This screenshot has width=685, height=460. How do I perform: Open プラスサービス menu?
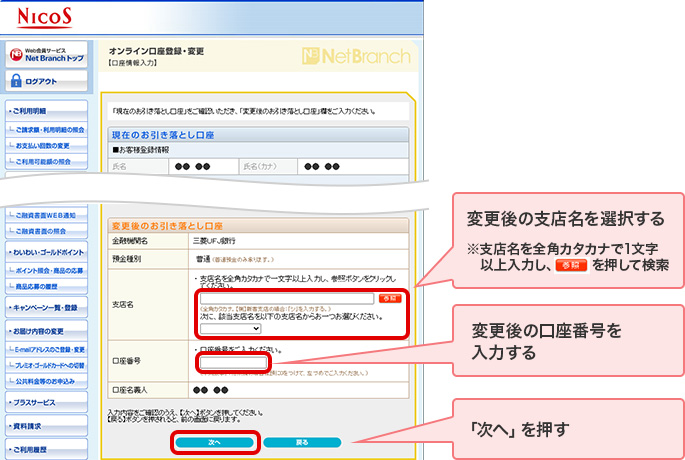pos(46,402)
